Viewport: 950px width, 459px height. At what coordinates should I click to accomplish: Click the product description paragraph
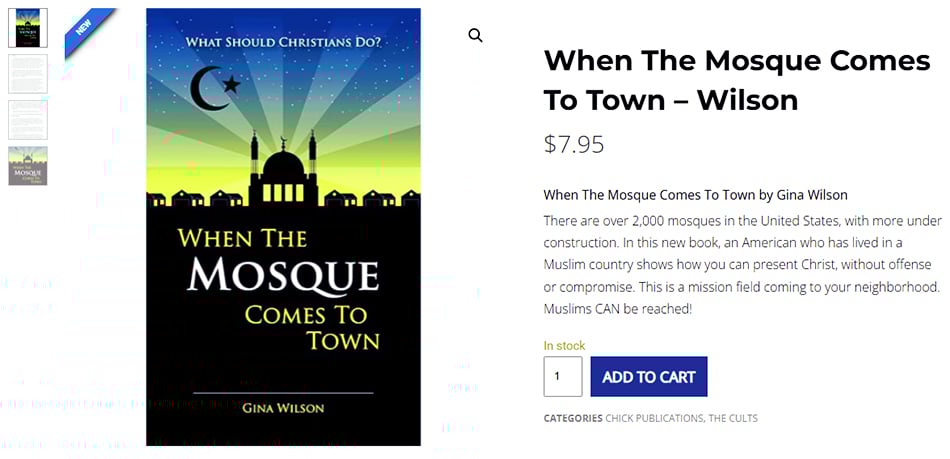742,264
